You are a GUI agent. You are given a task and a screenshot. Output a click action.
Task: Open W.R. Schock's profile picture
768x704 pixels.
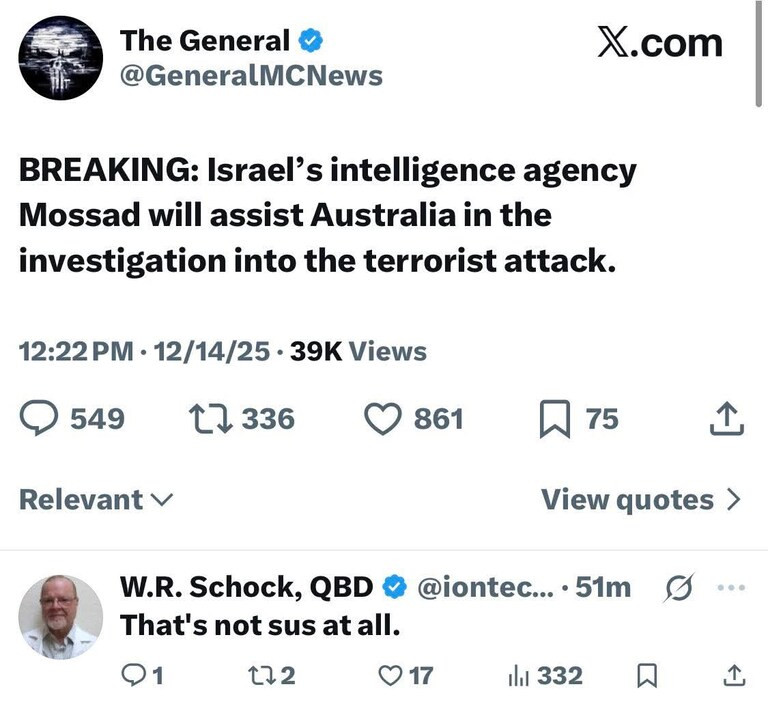point(61,617)
